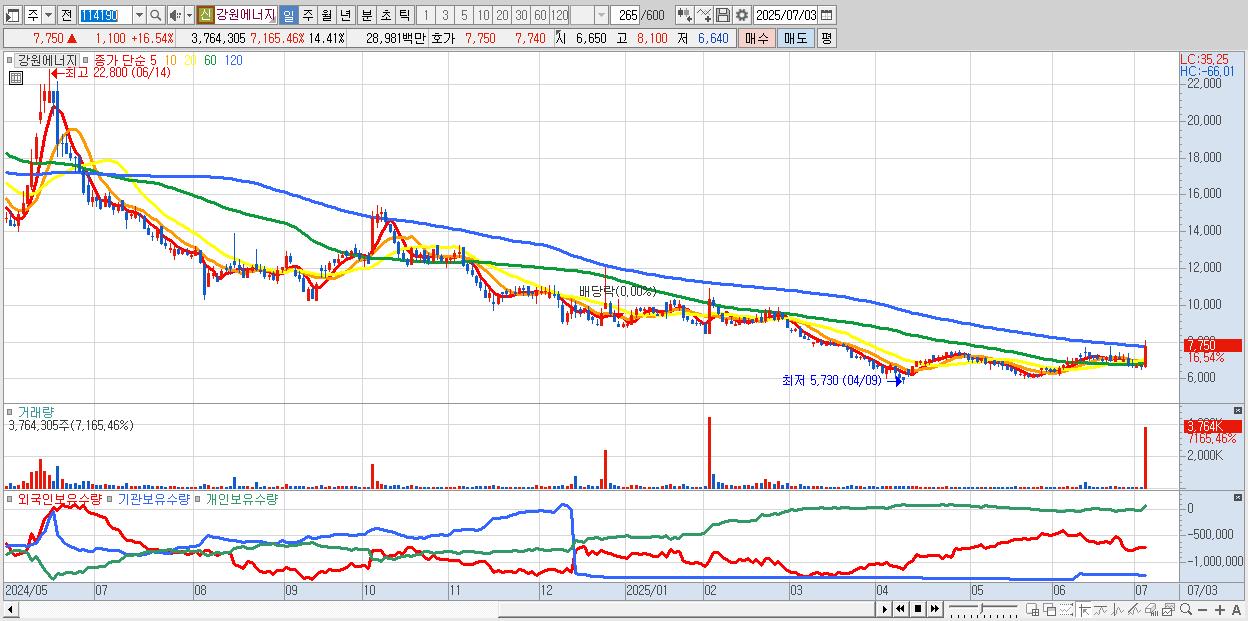Fast-forward the chart replay
This screenshot has height=621, width=1248.
934,609
